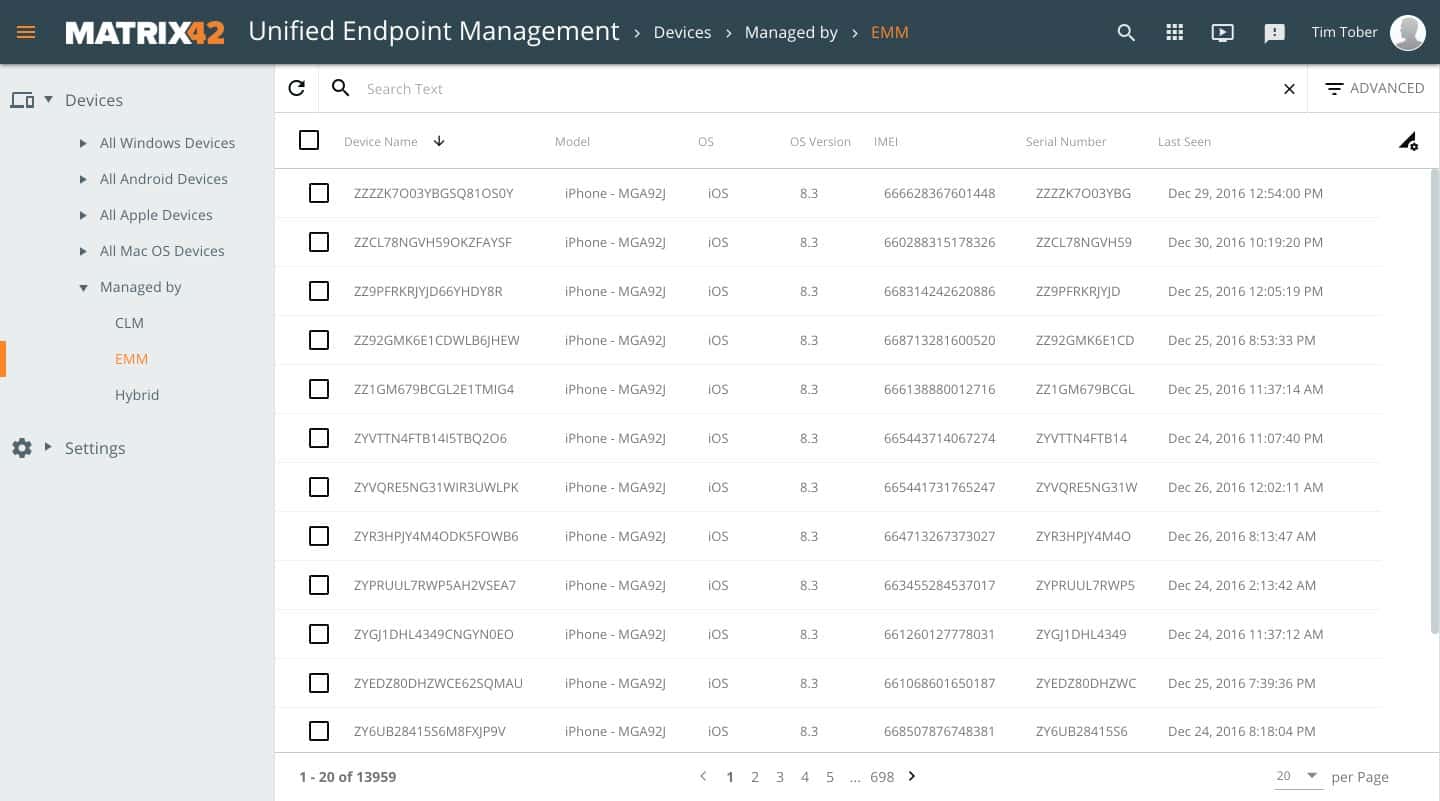Open the apps grid launcher
The image size is (1440, 801).
point(1174,32)
